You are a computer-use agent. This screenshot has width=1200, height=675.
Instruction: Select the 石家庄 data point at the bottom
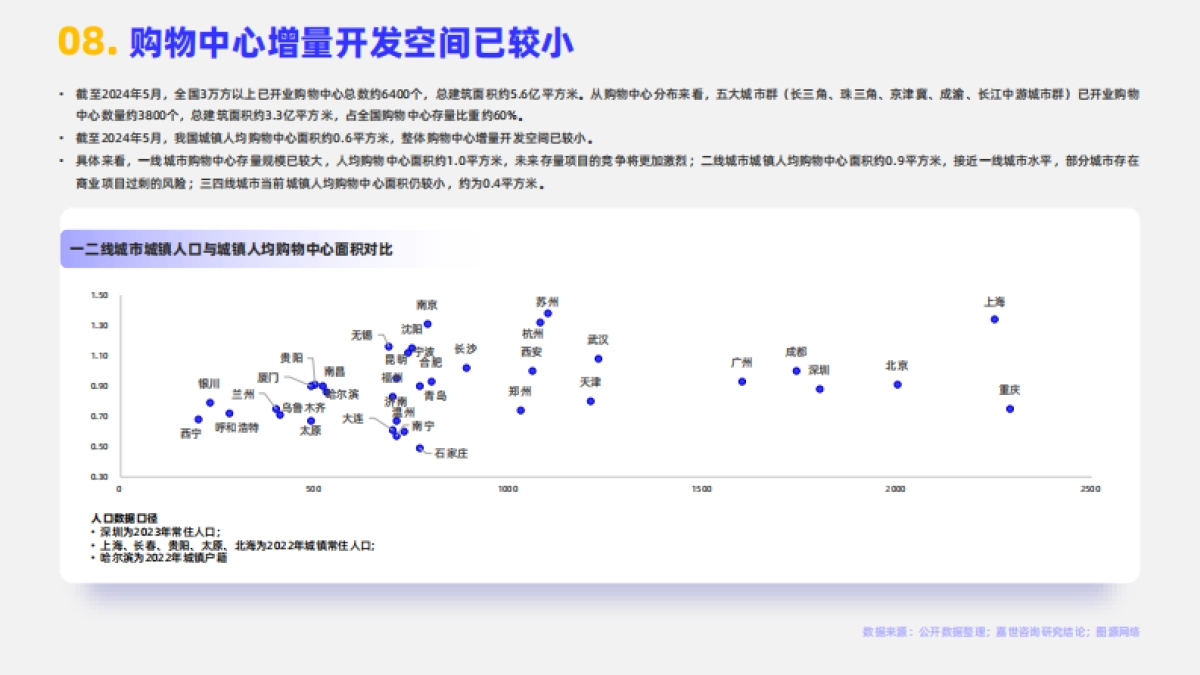coord(419,448)
